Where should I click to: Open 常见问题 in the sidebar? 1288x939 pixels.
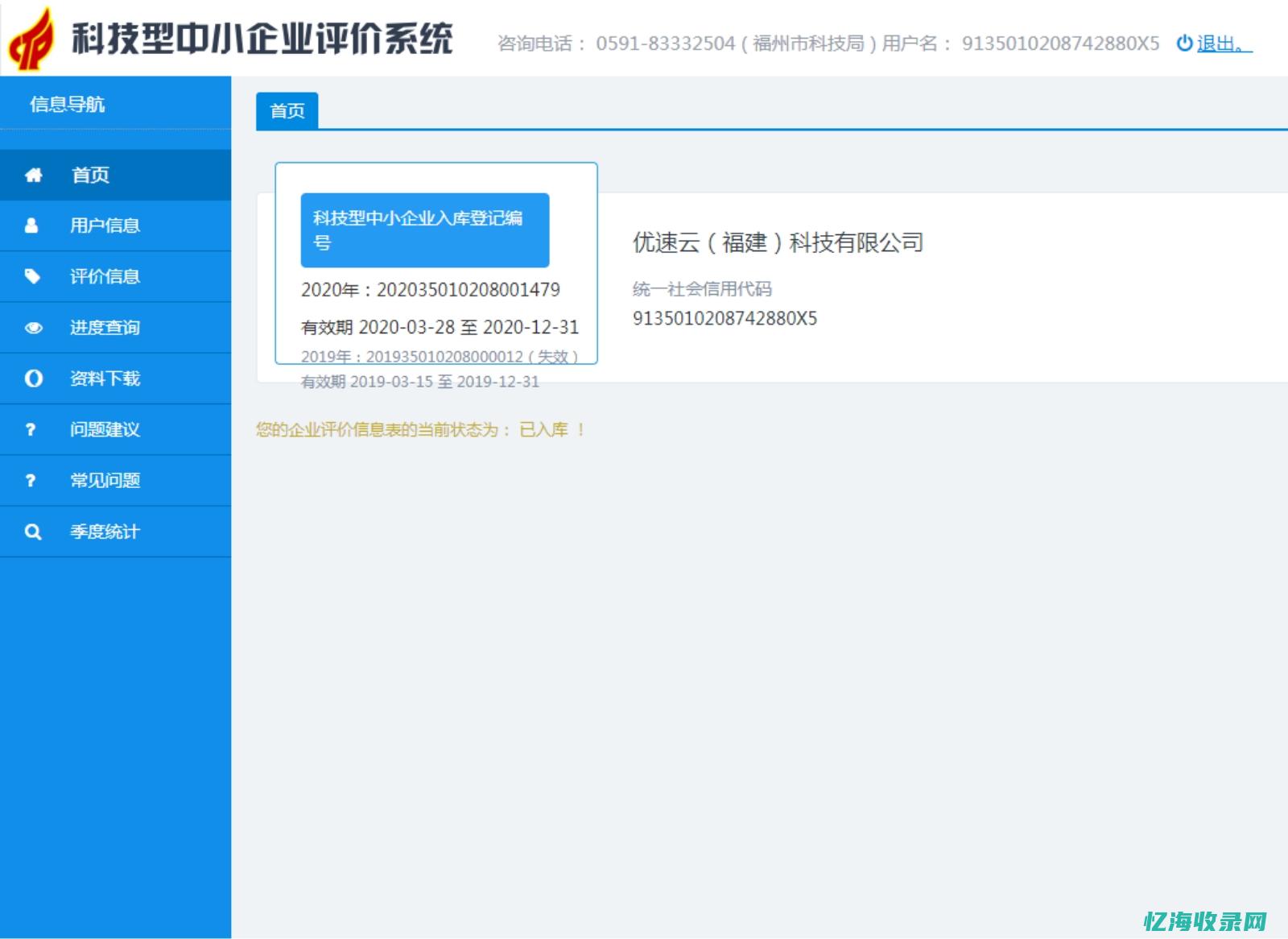click(116, 480)
